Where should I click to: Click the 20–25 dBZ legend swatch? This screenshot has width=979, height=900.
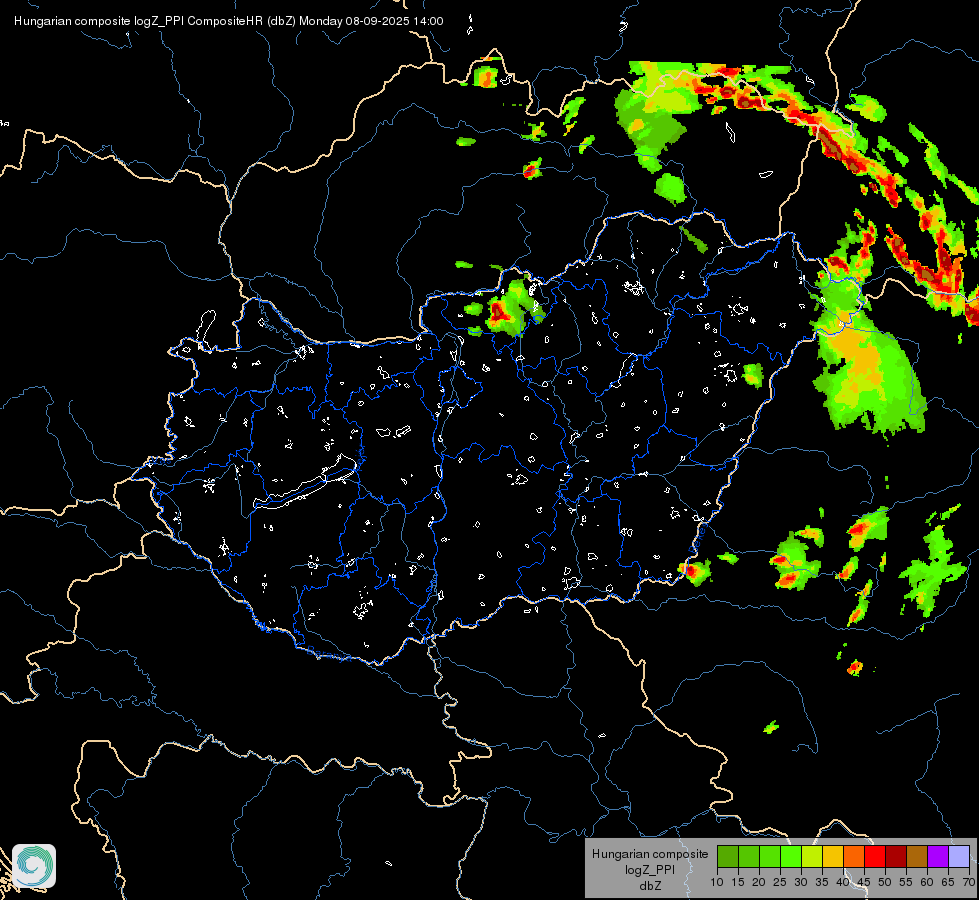click(770, 856)
